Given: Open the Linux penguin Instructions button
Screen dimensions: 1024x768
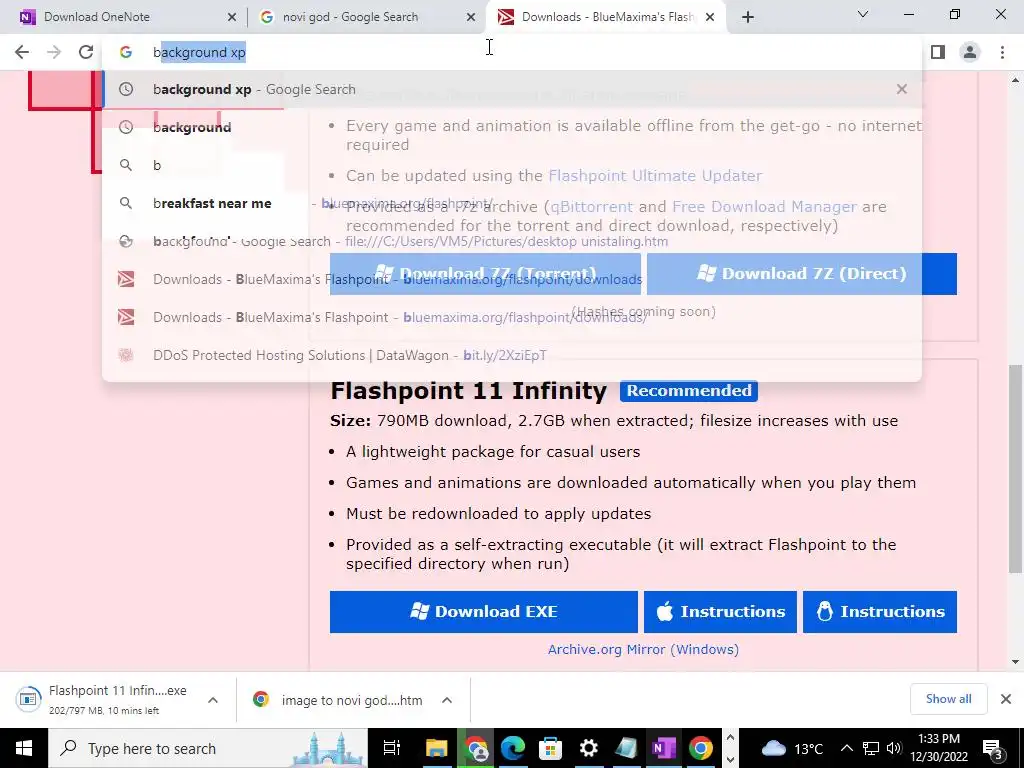Looking at the screenshot, I should click(x=880, y=612).
